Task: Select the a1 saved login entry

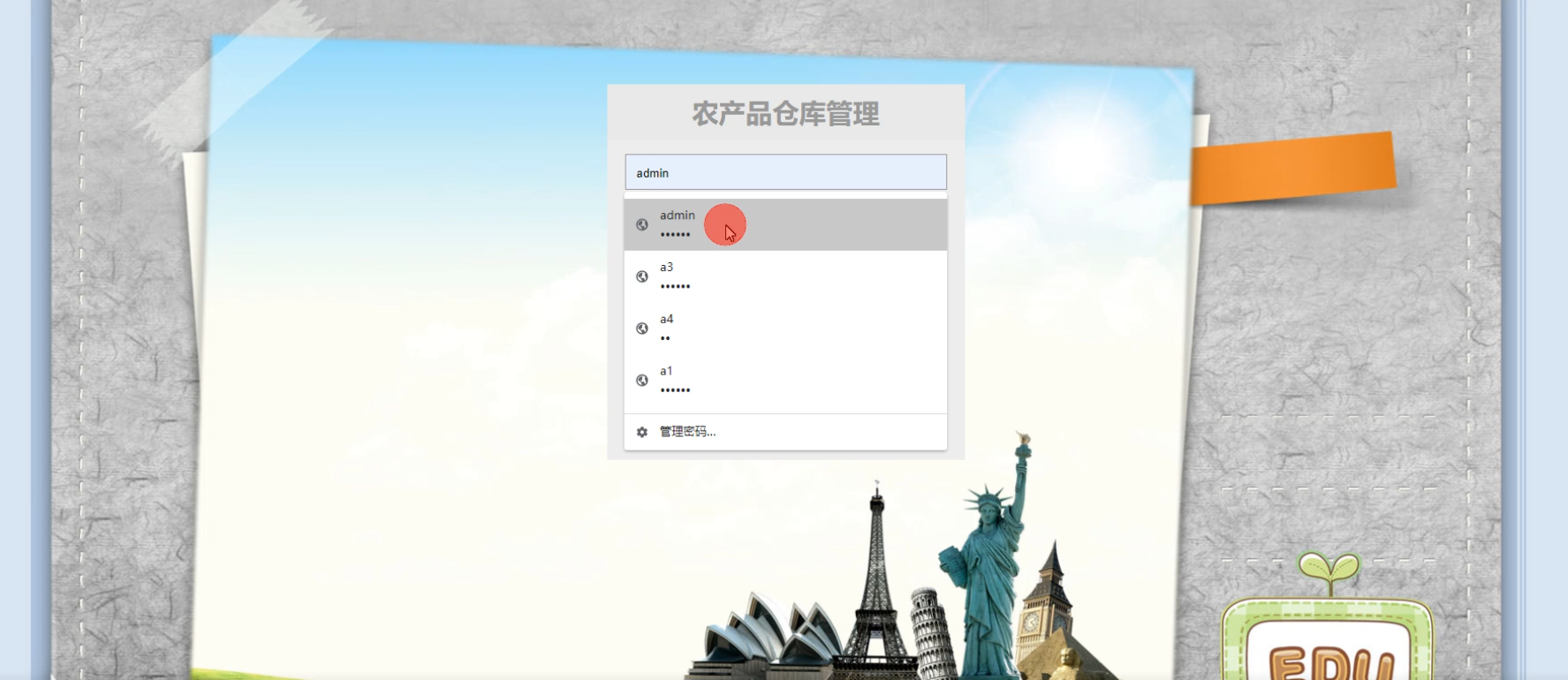Action: [x=785, y=380]
